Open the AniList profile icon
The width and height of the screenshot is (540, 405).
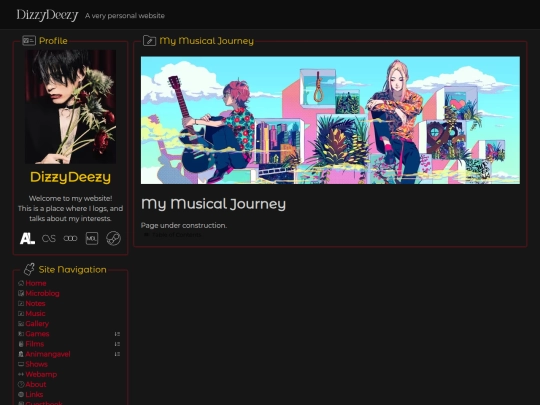pyautogui.click(x=27, y=238)
